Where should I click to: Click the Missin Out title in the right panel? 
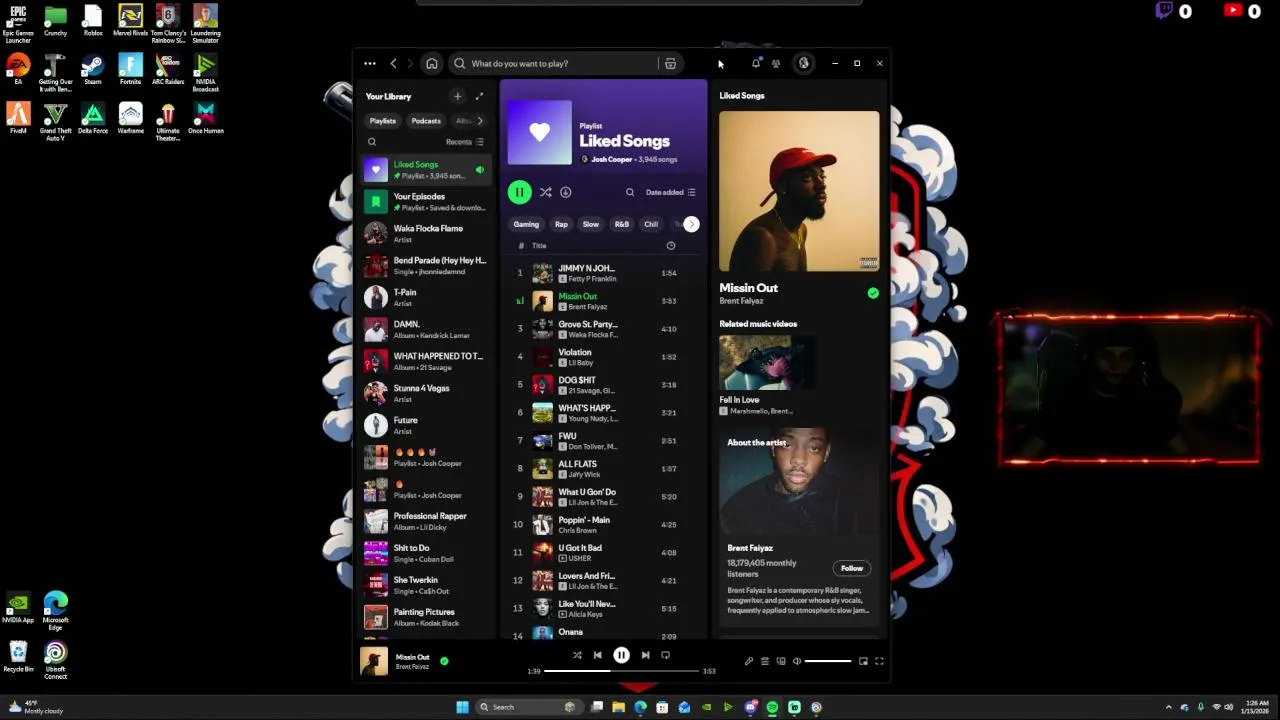748,288
